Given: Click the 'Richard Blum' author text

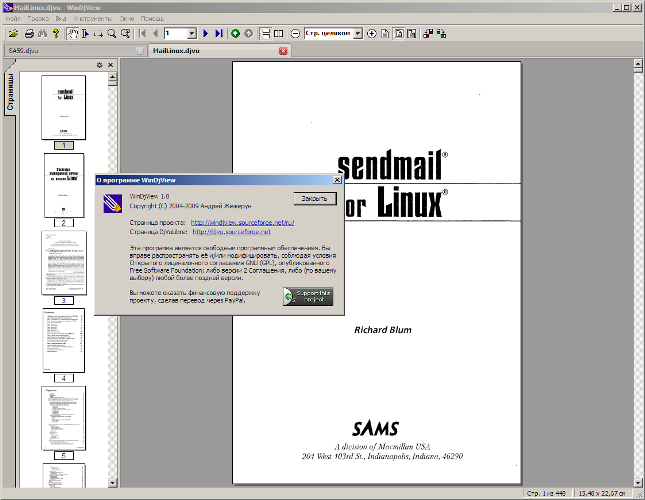Looking at the screenshot, I should (x=383, y=330).
